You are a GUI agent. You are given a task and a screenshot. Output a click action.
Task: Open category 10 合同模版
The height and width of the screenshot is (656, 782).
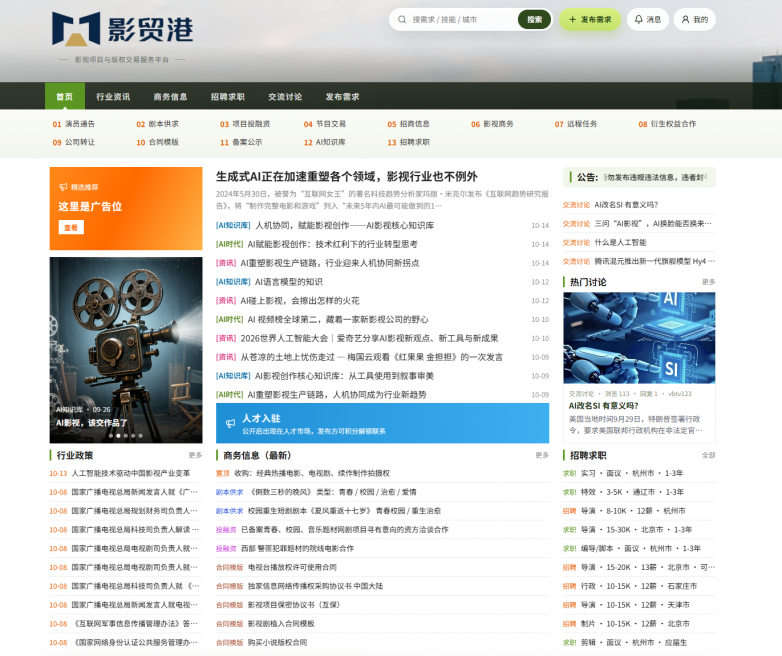157,142
